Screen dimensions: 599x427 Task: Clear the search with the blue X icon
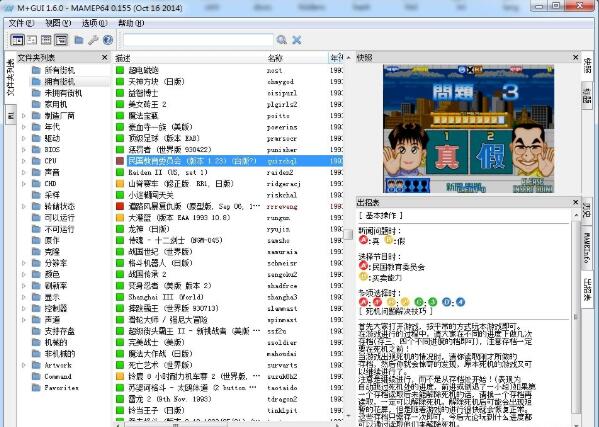[x=297, y=40]
